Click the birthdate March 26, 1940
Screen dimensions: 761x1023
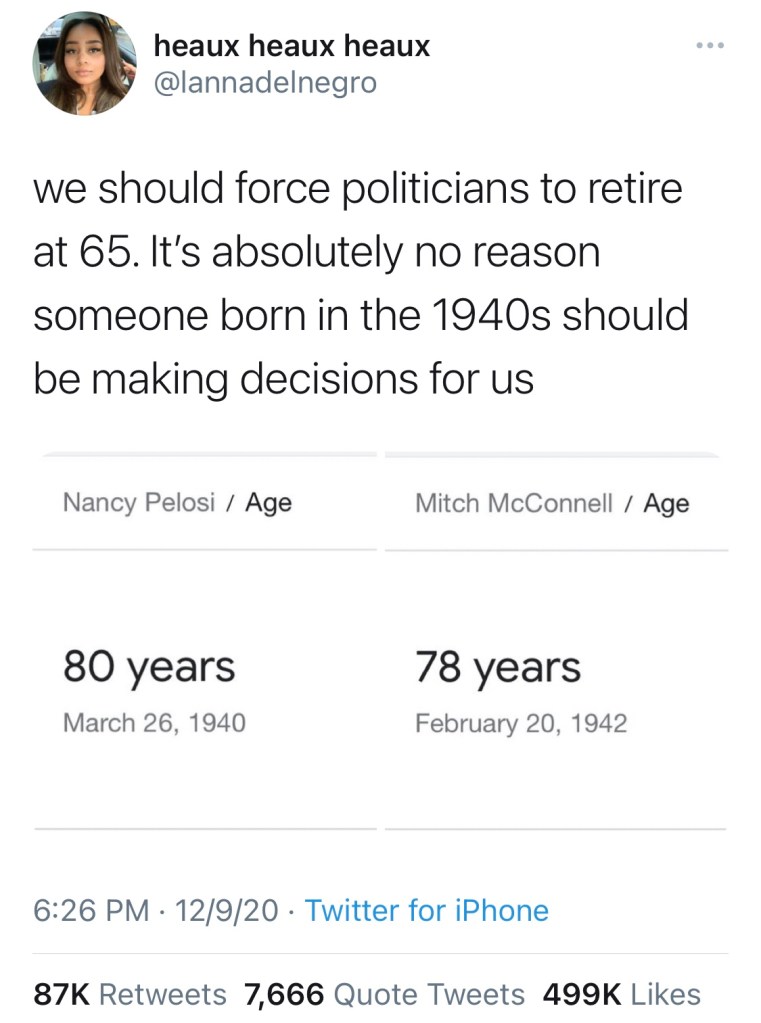[x=154, y=722]
